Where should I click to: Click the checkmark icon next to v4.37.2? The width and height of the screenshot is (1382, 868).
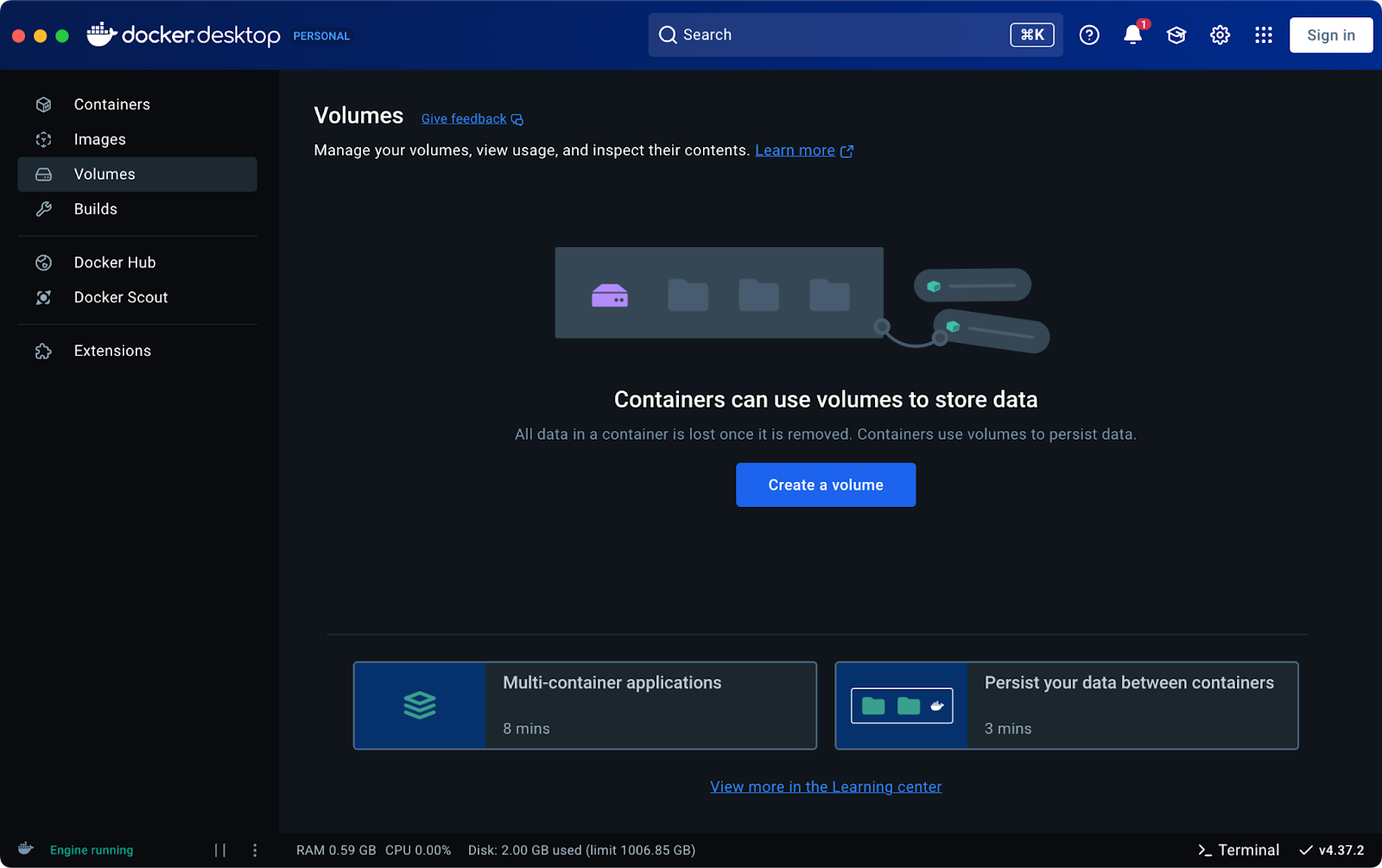click(1306, 851)
